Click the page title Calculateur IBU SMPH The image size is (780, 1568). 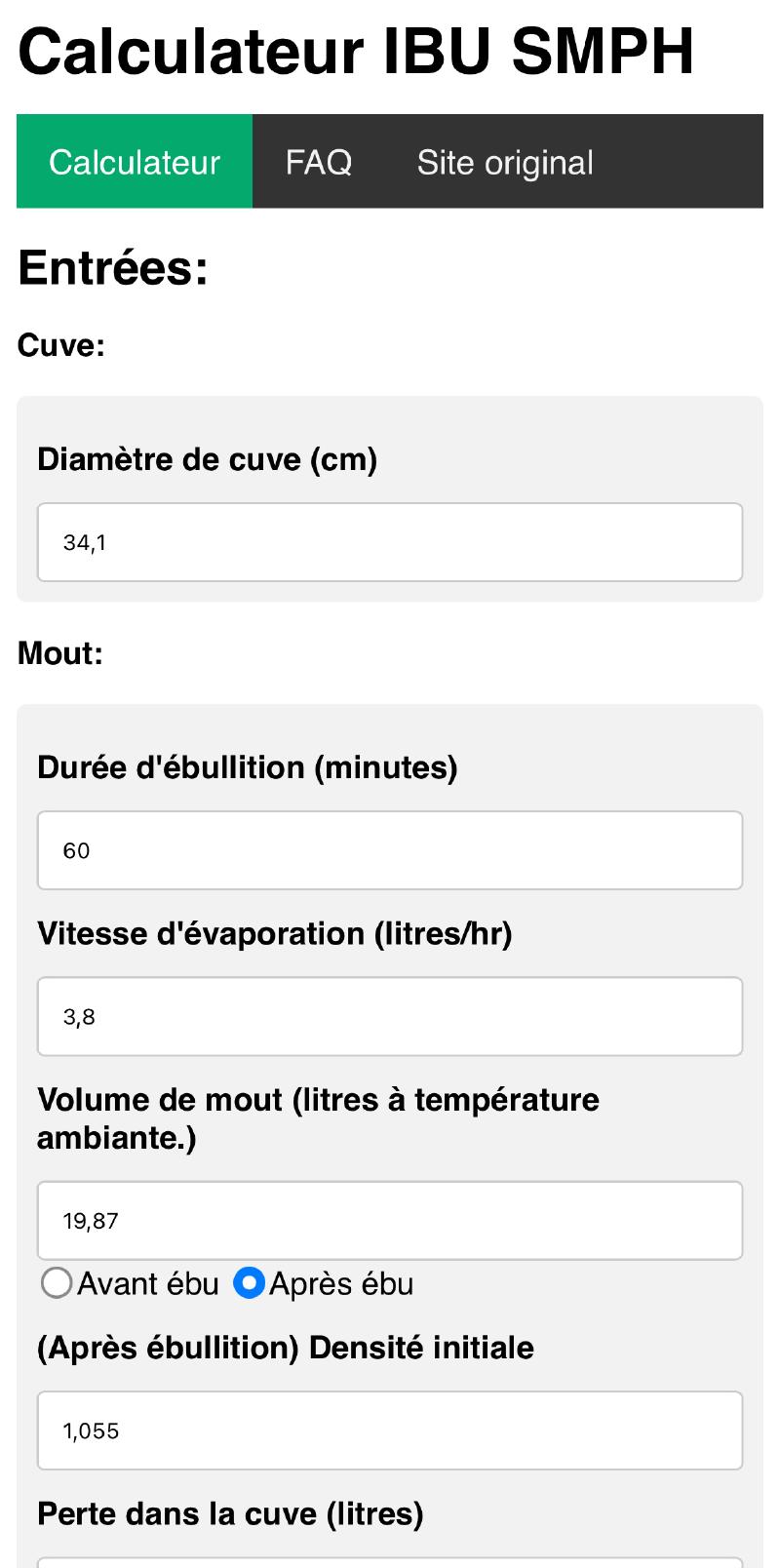pos(355,51)
